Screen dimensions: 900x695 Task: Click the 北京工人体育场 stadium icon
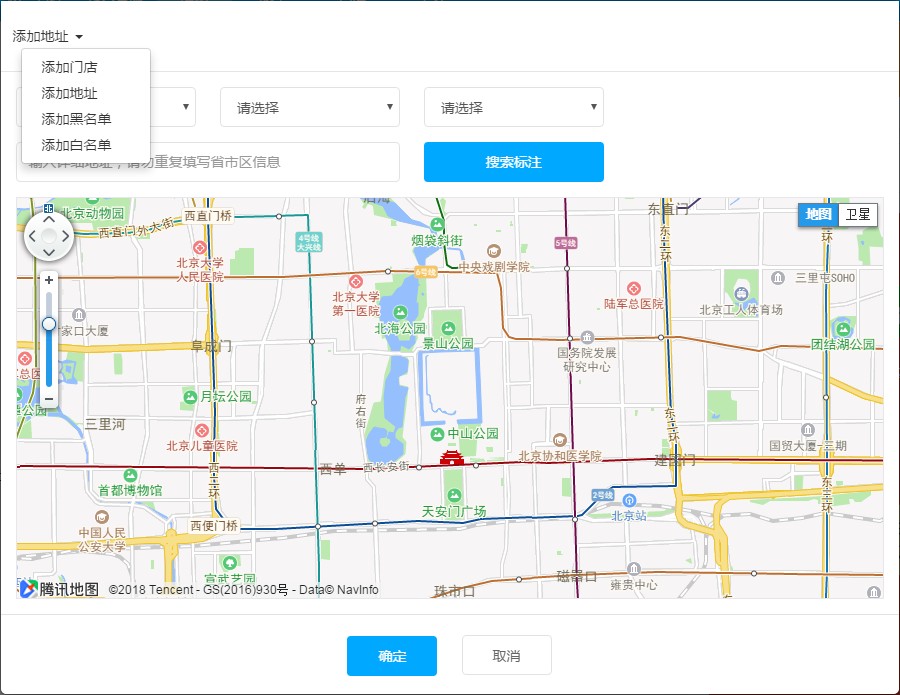pos(741,294)
